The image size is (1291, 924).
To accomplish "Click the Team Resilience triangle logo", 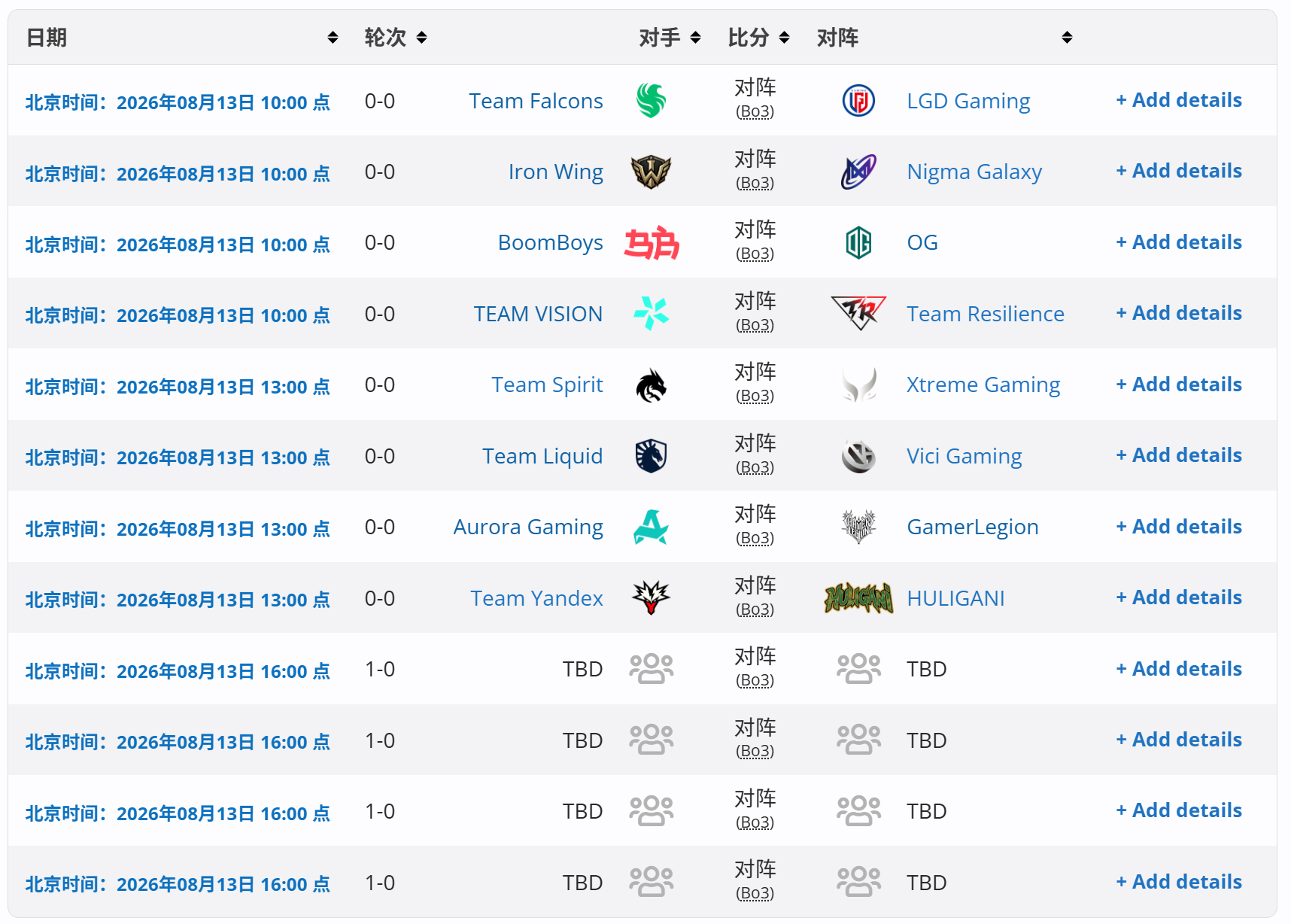I will [x=858, y=314].
